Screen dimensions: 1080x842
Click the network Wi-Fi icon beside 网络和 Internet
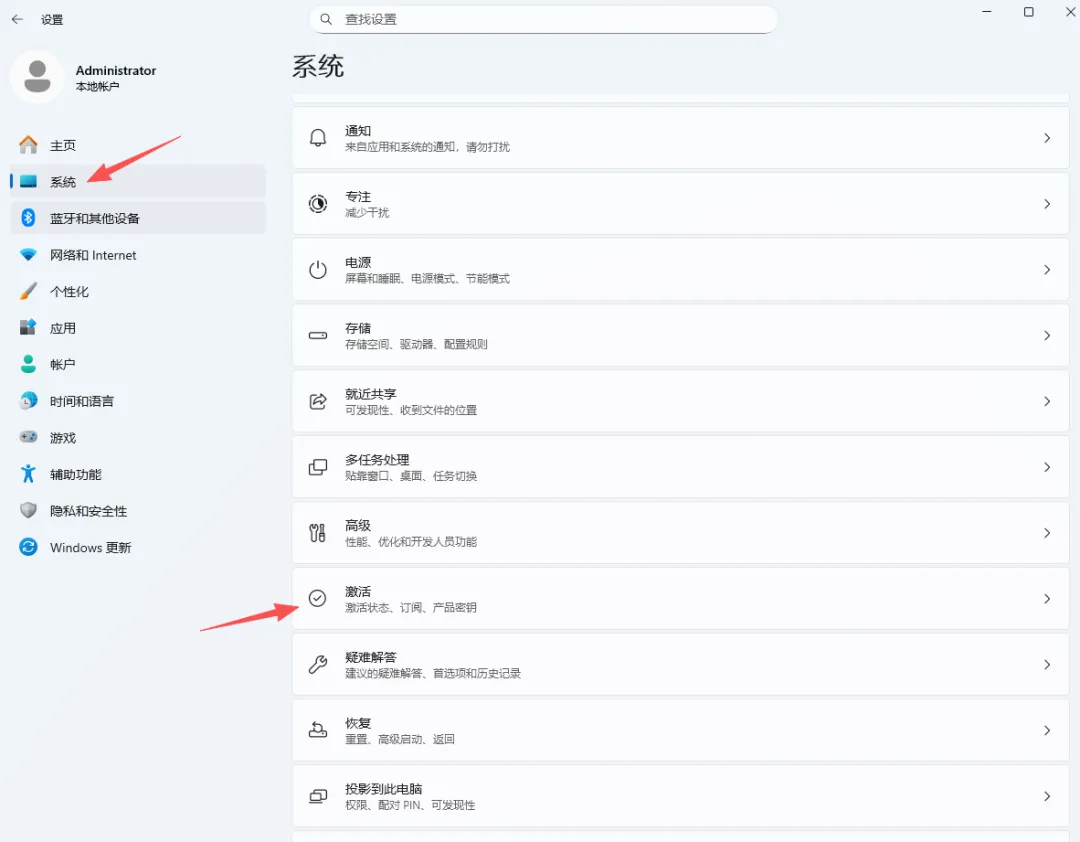pos(28,254)
